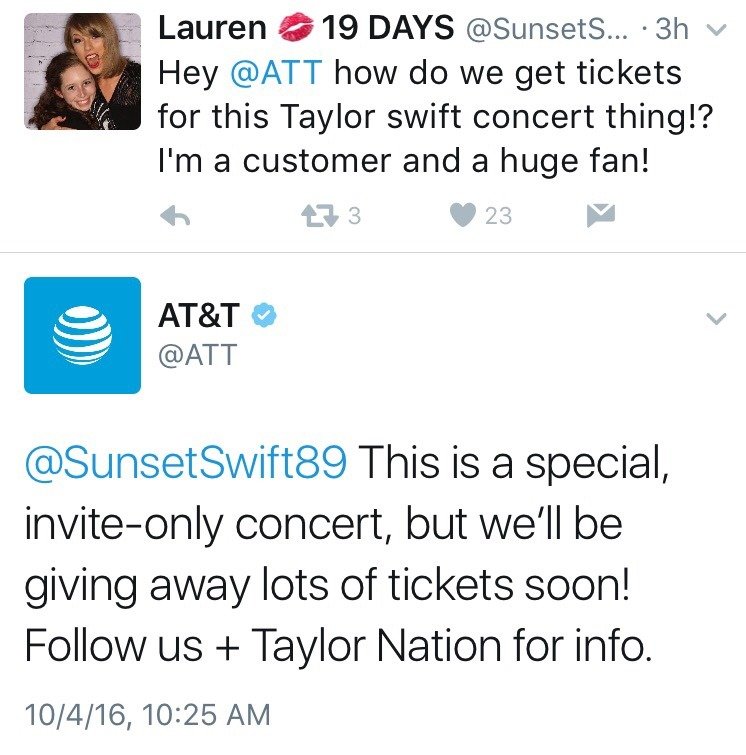
Task: Open the tweet options chevron on Lauren's tweet
Action: point(714,30)
